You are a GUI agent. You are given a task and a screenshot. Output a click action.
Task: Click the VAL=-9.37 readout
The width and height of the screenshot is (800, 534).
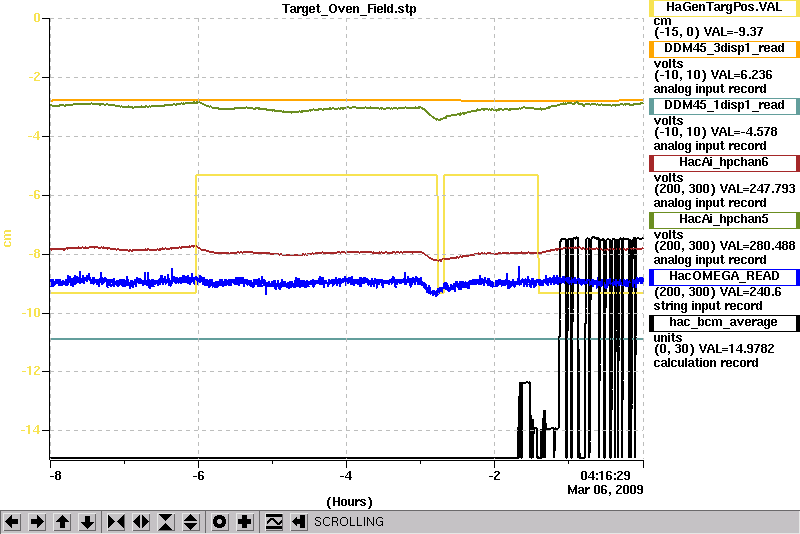click(733, 32)
